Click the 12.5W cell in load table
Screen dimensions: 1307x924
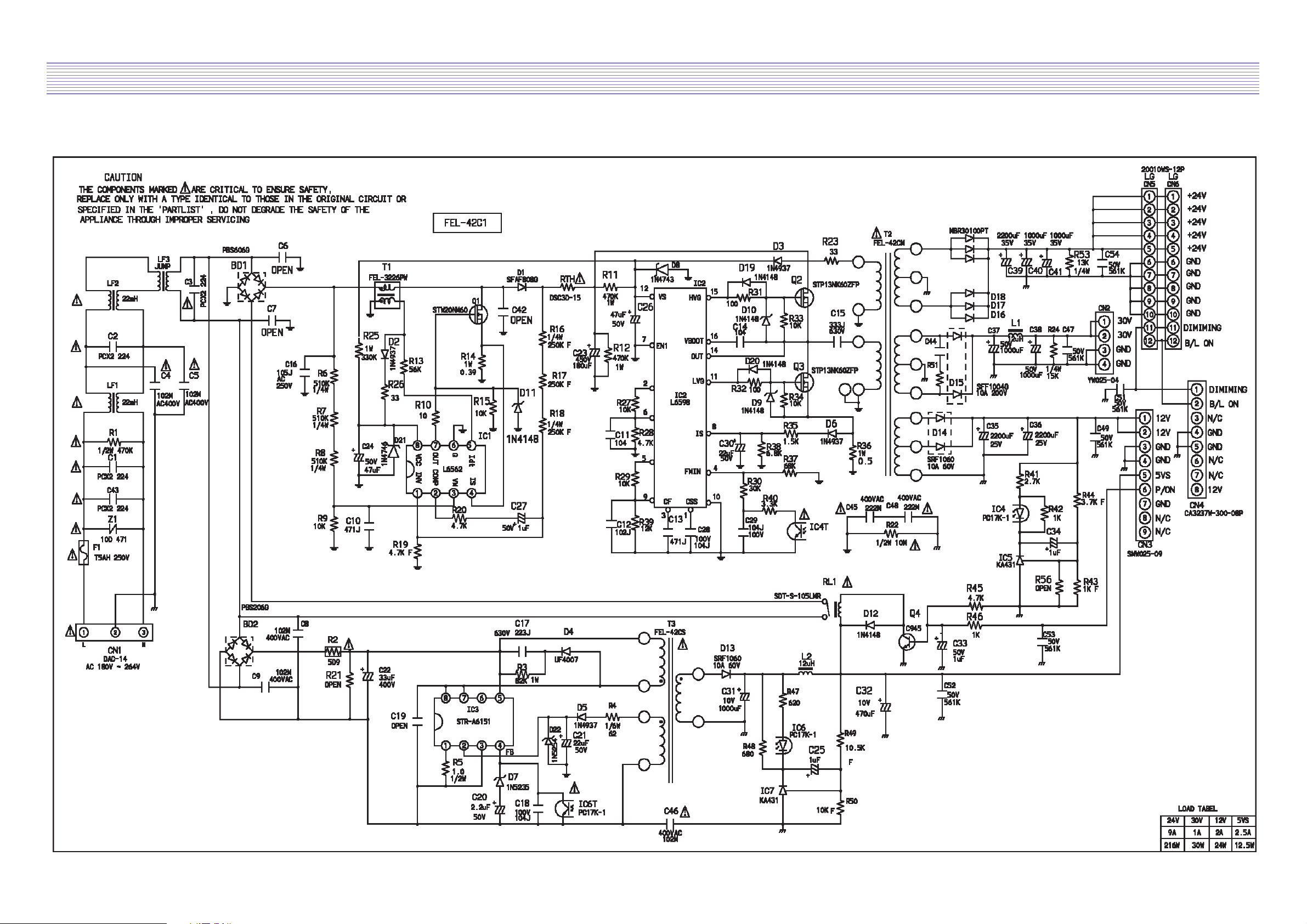[1243, 846]
